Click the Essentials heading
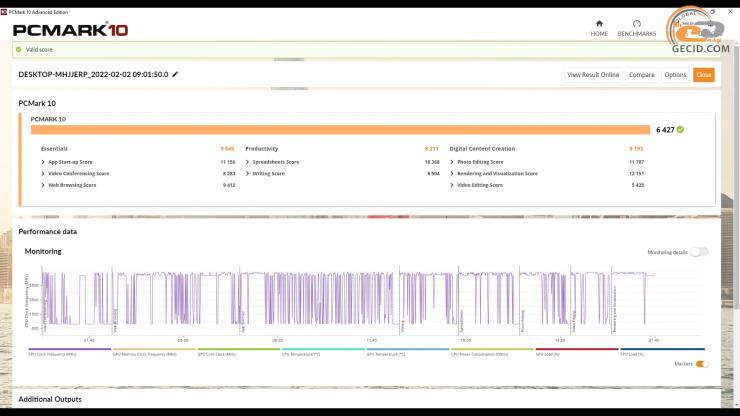 click(54, 149)
